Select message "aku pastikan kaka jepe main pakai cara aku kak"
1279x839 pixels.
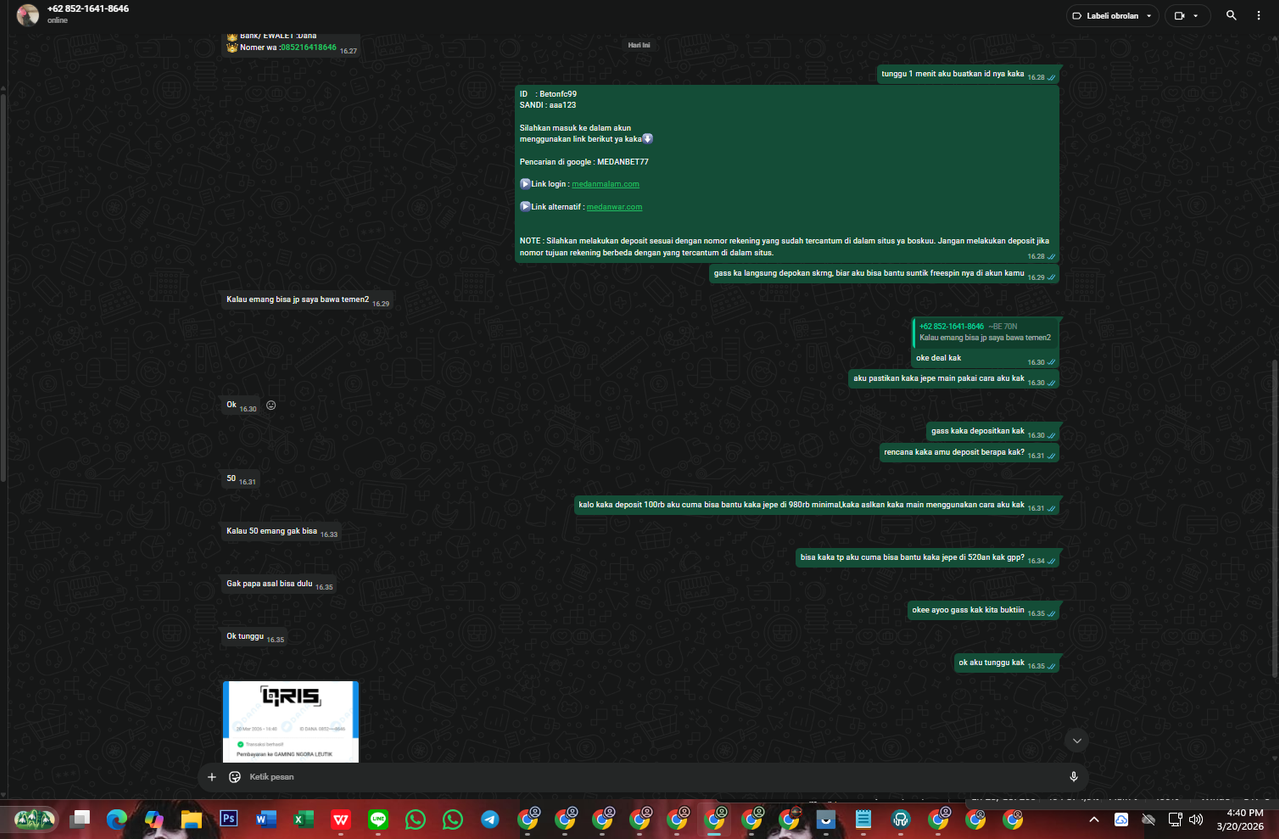click(x=954, y=379)
